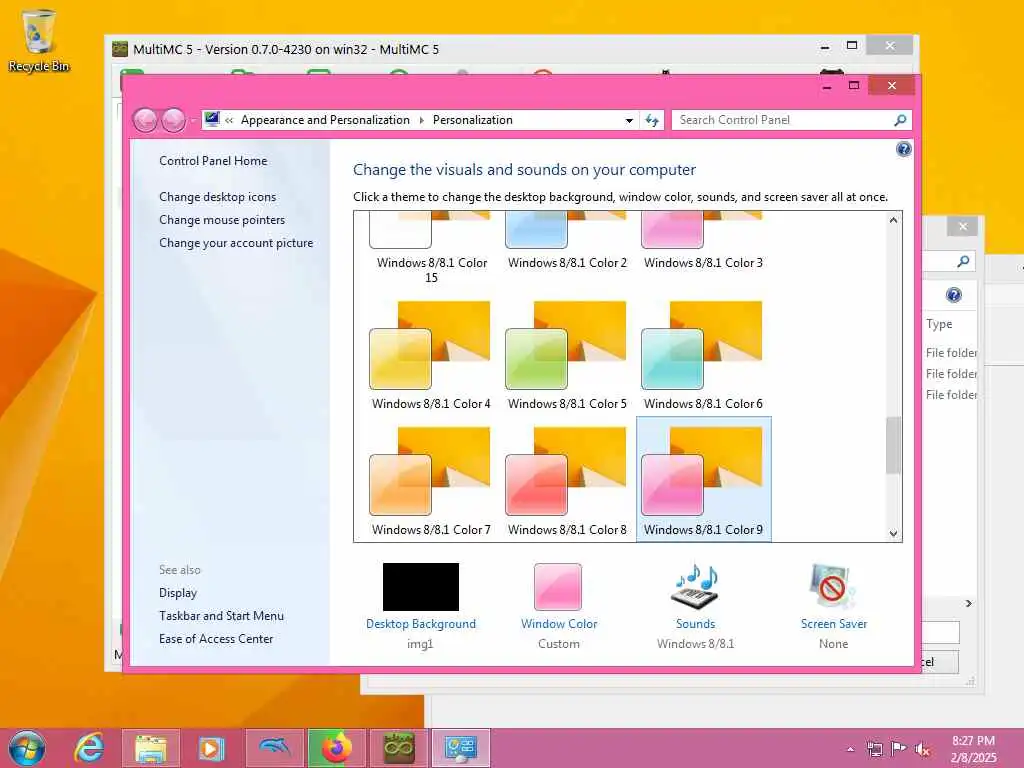This screenshot has width=1024, height=768.
Task: Open Screen Saver settings icon
Action: point(832,585)
